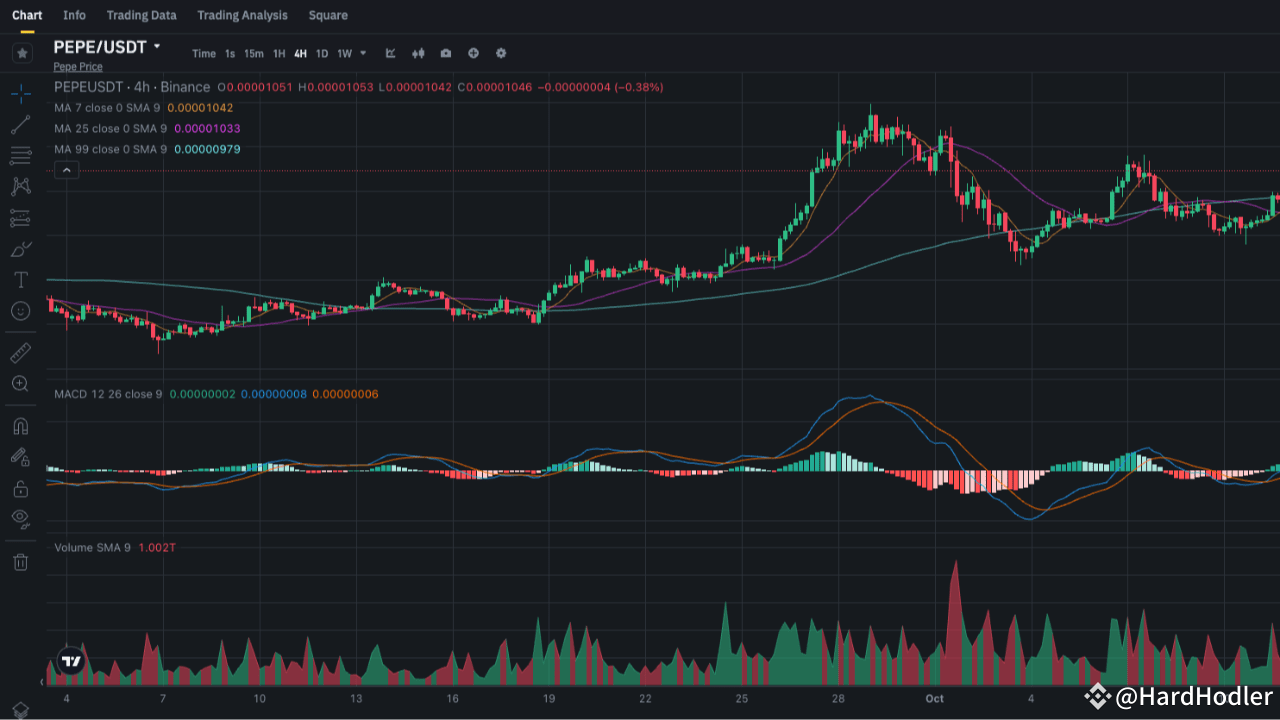Select the pattern drawing tool

(x=20, y=186)
